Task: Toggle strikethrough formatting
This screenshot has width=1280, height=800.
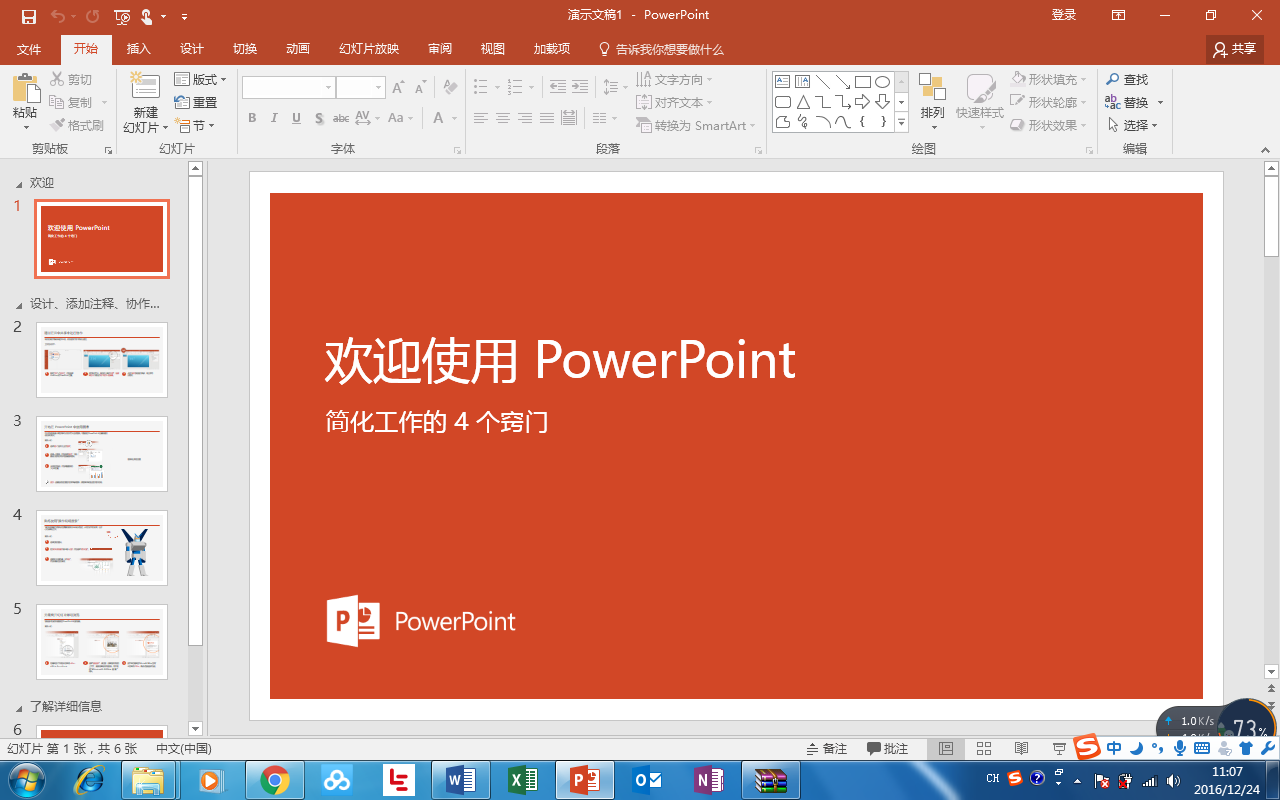Action: point(341,118)
